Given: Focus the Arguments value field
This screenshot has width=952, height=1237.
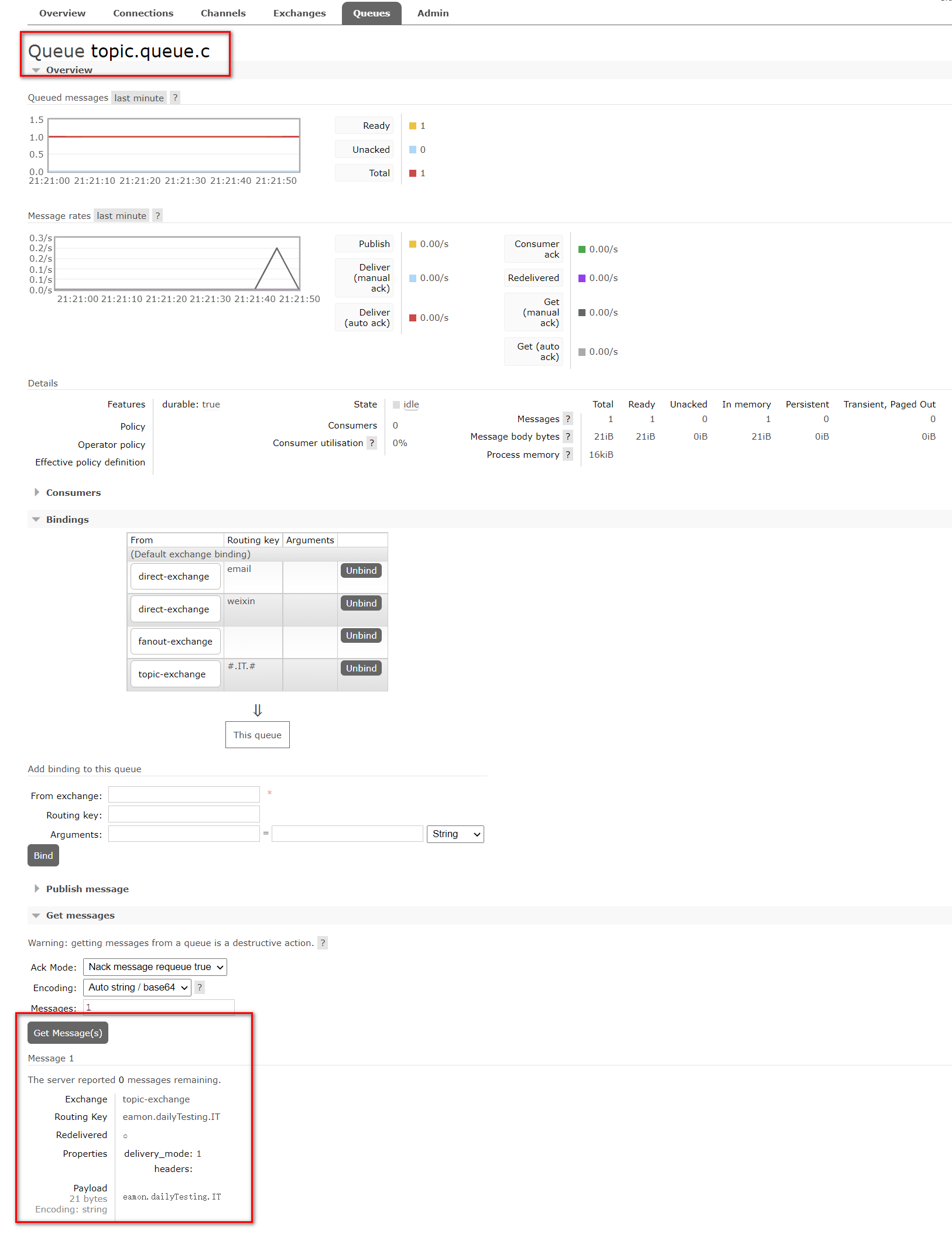Looking at the screenshot, I should 347,833.
